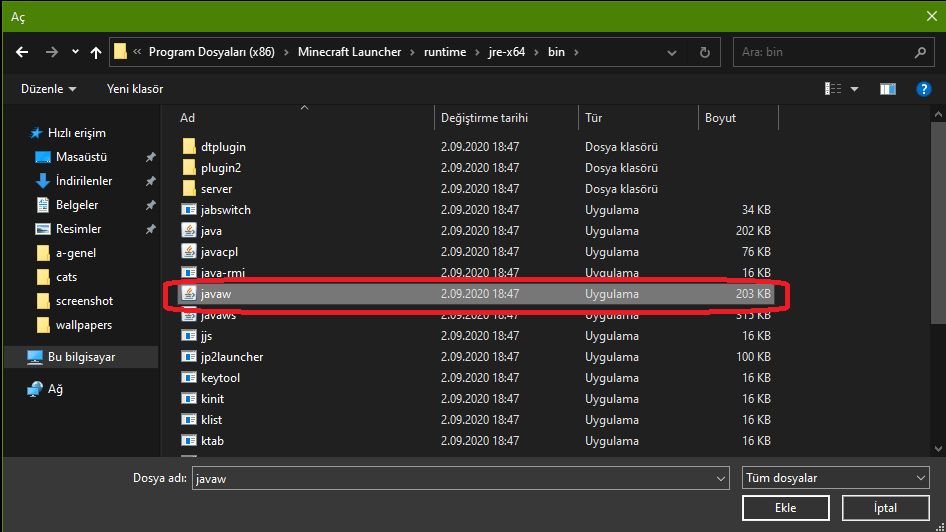Open Belgeler in the sidebar
This screenshot has height=532, width=946.
click(x=77, y=205)
